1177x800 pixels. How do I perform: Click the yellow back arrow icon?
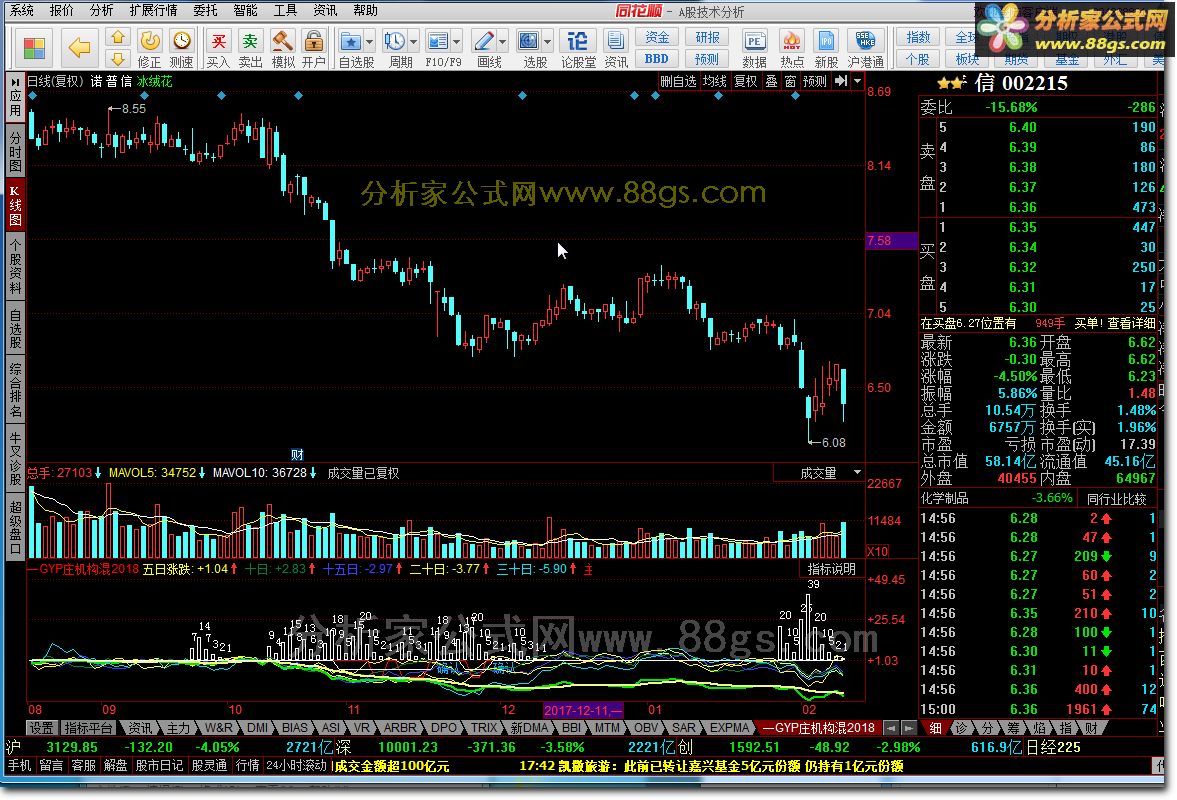point(79,48)
